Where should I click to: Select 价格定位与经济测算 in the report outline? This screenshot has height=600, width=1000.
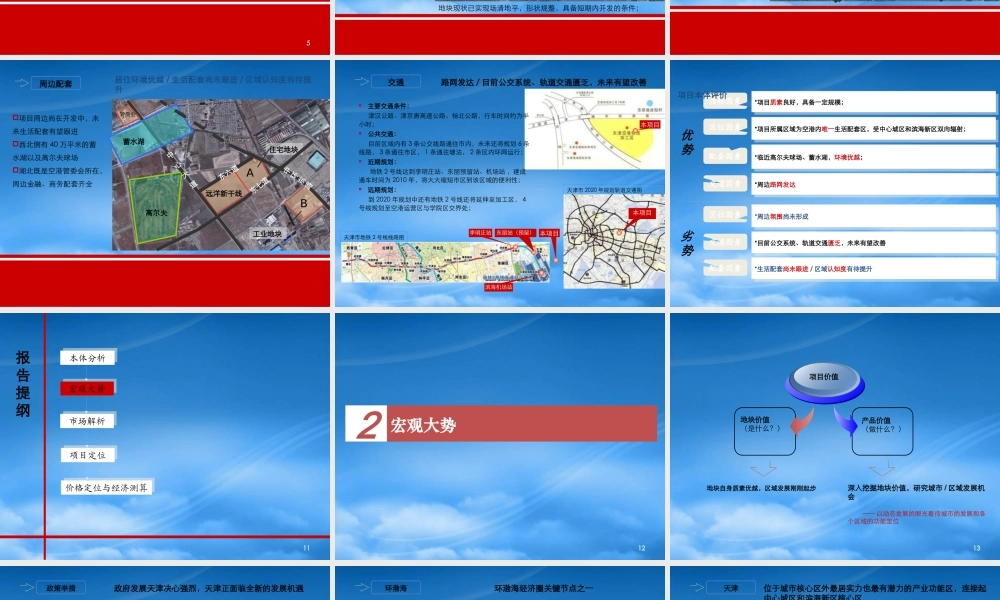107,487
